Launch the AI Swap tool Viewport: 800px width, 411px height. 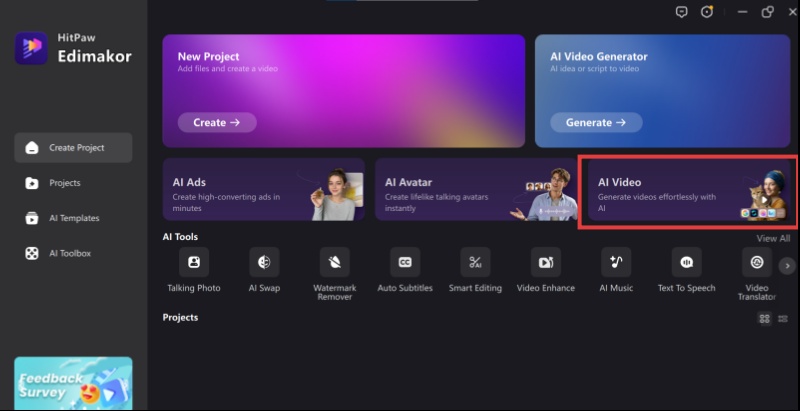pyautogui.click(x=264, y=262)
